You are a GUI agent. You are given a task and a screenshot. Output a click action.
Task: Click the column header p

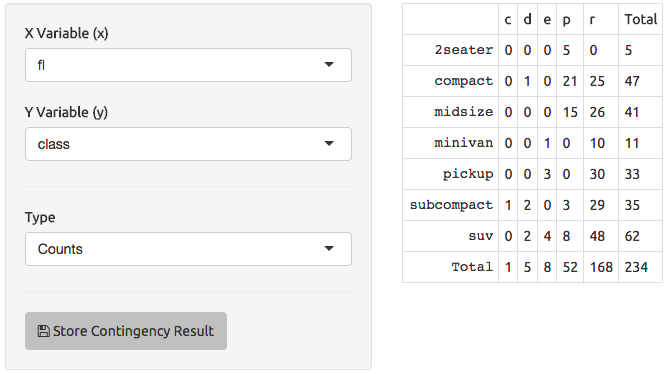click(566, 21)
